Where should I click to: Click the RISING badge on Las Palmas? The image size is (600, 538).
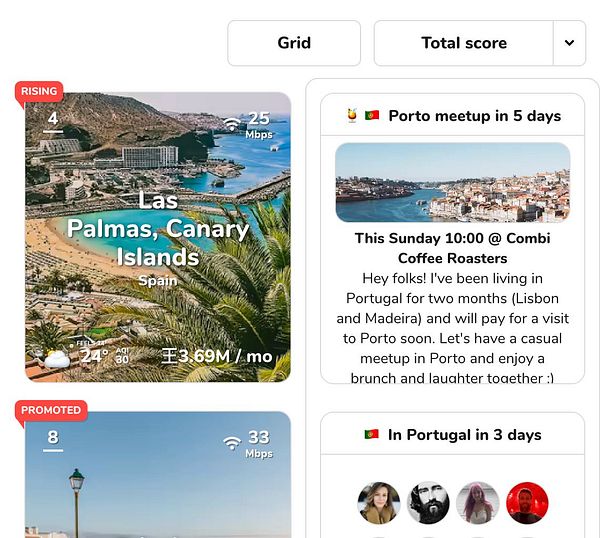pos(39,91)
